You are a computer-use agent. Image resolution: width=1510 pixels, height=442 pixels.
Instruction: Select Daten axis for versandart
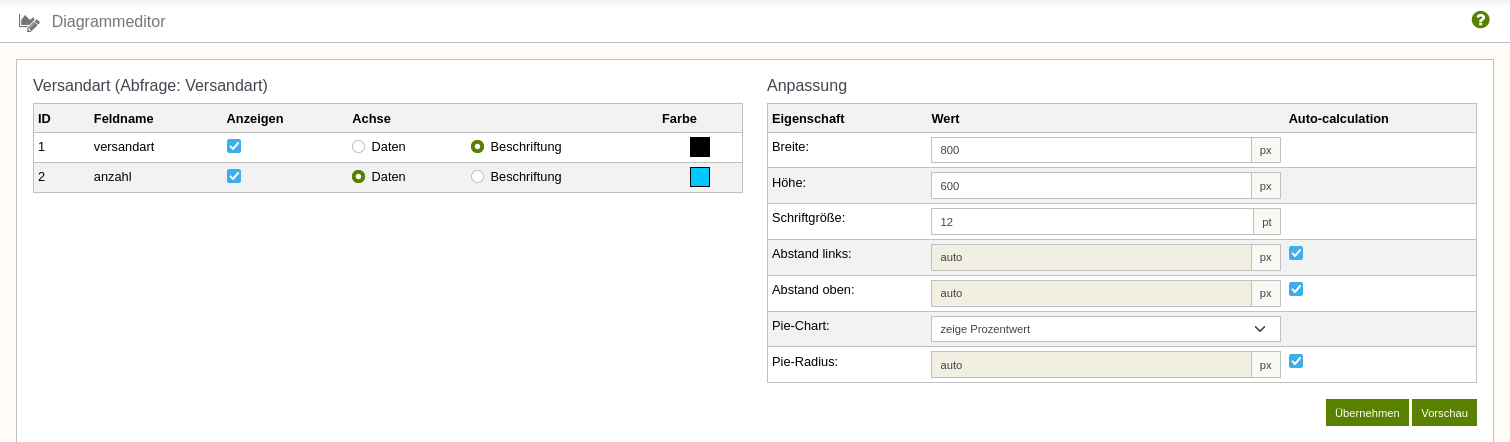358,146
